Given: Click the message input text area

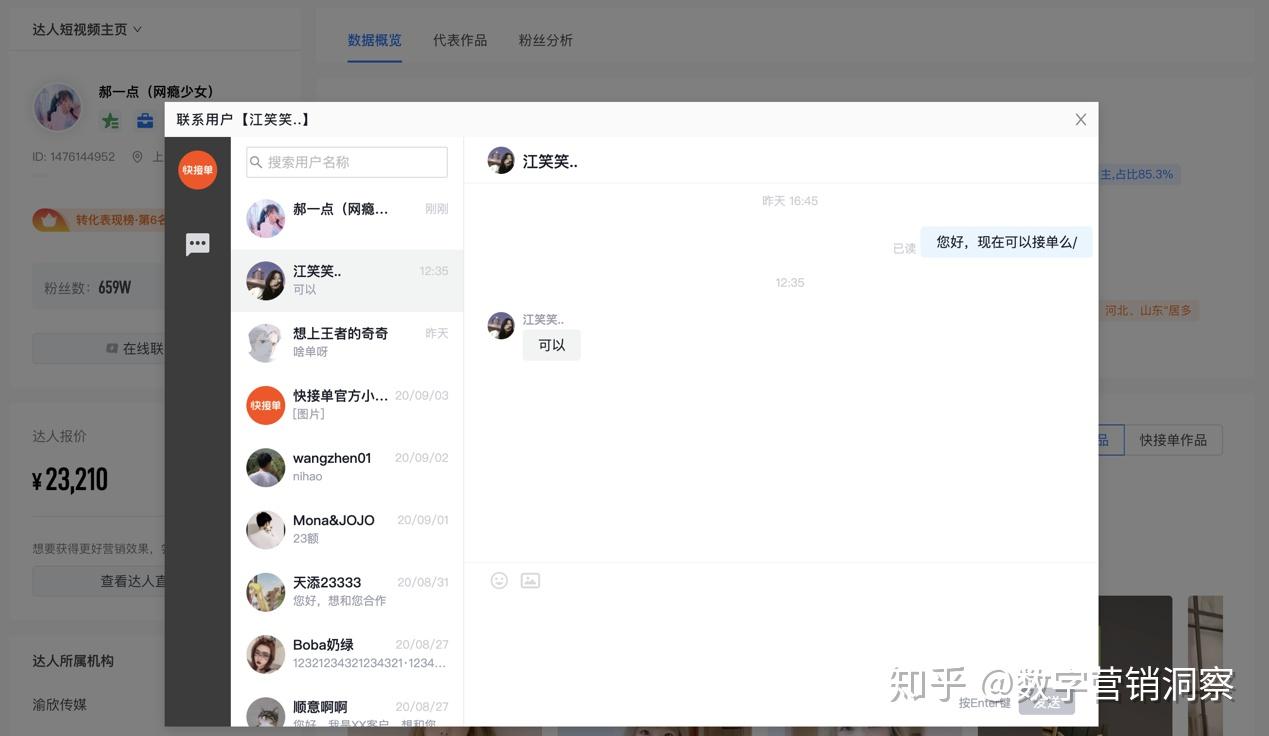Looking at the screenshot, I should (x=780, y=640).
